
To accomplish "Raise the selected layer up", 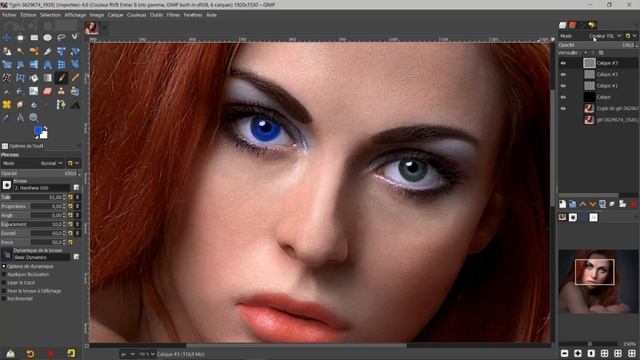I will [x=582, y=204].
